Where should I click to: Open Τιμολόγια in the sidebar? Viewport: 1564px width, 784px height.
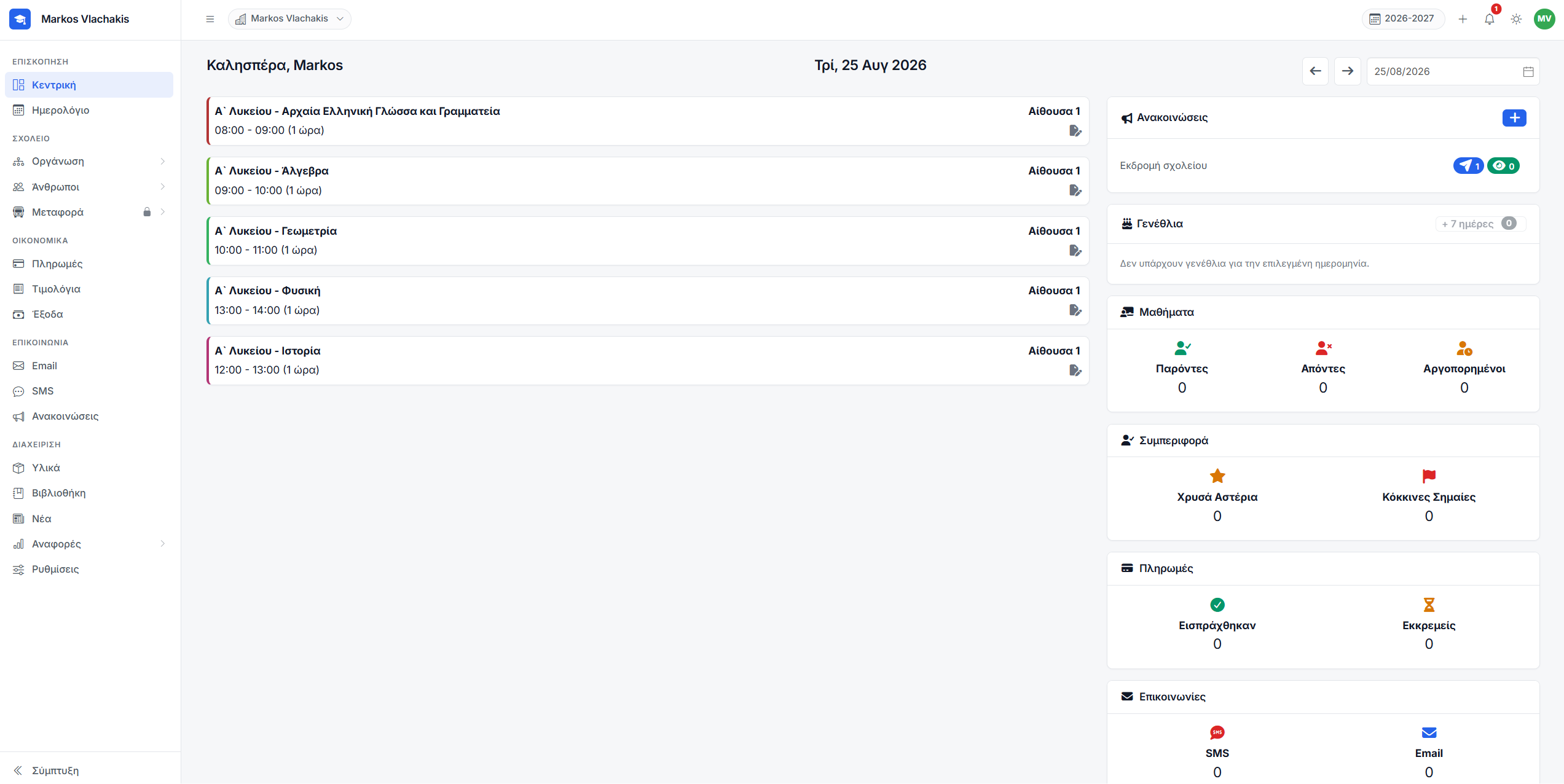point(89,289)
